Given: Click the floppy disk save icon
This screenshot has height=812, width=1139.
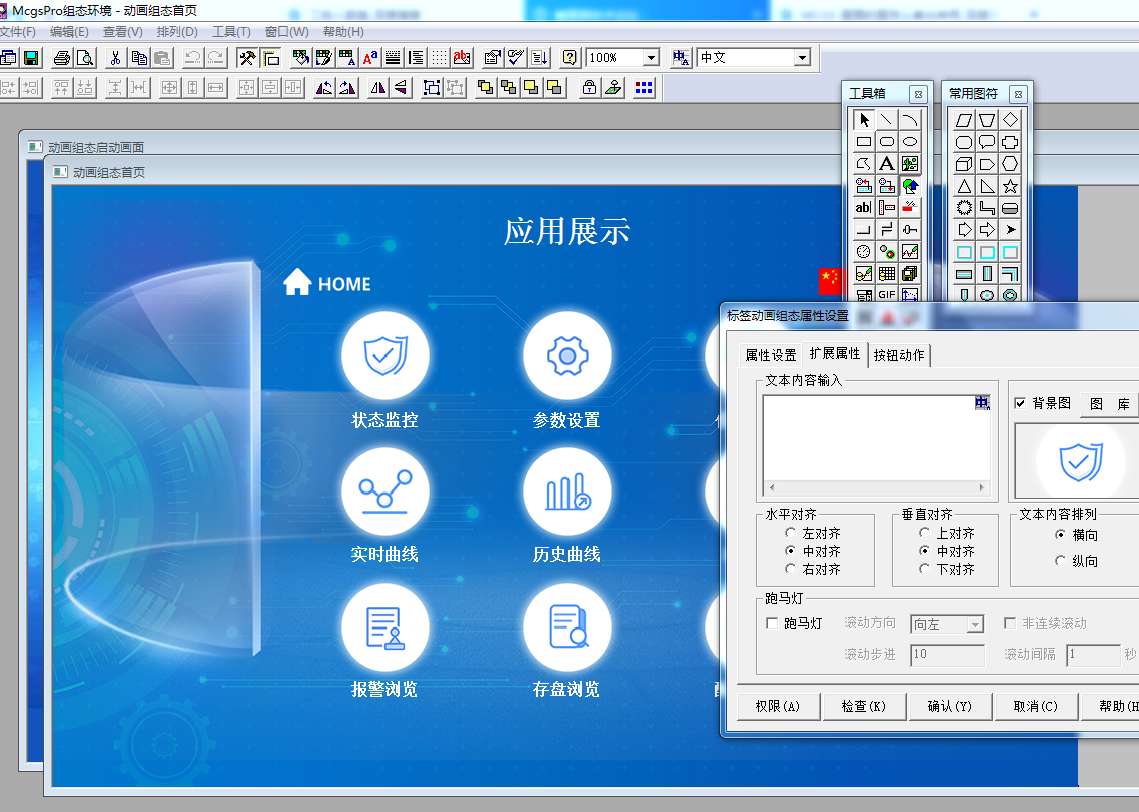Looking at the screenshot, I should 31,58.
